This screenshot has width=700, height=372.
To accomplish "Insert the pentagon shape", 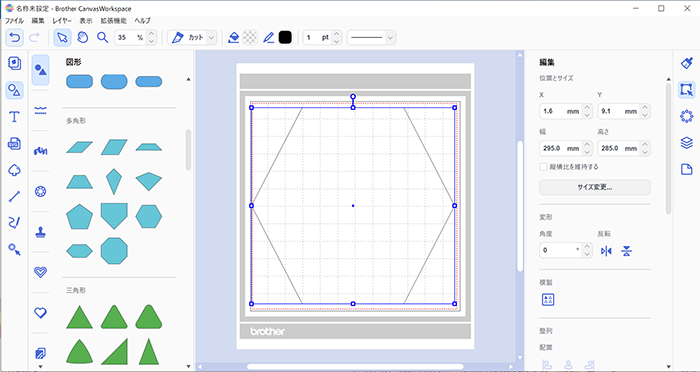I will (79, 217).
